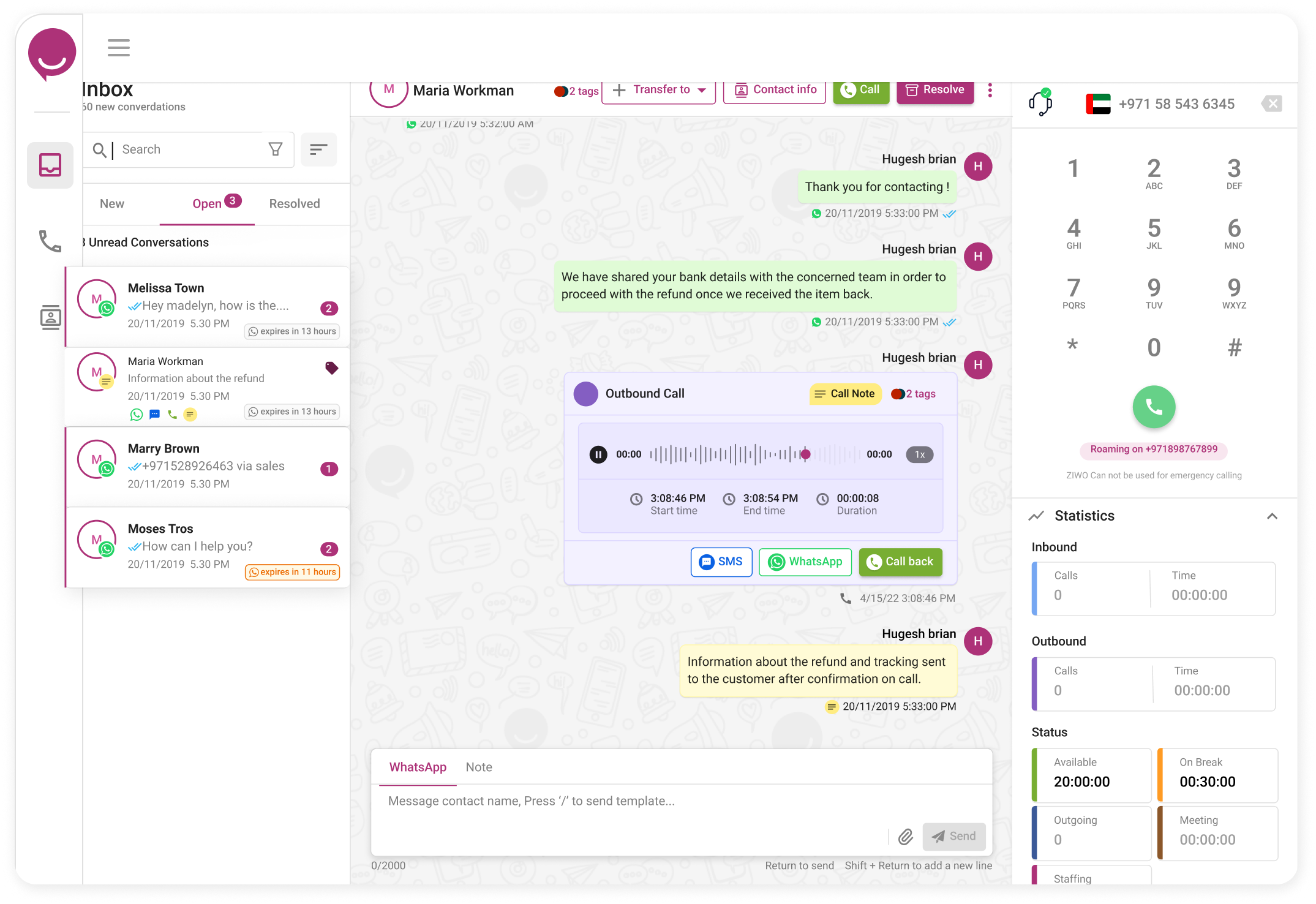
Task: Click the phone channel icon under Maria Workman
Action: pyautogui.click(x=173, y=415)
